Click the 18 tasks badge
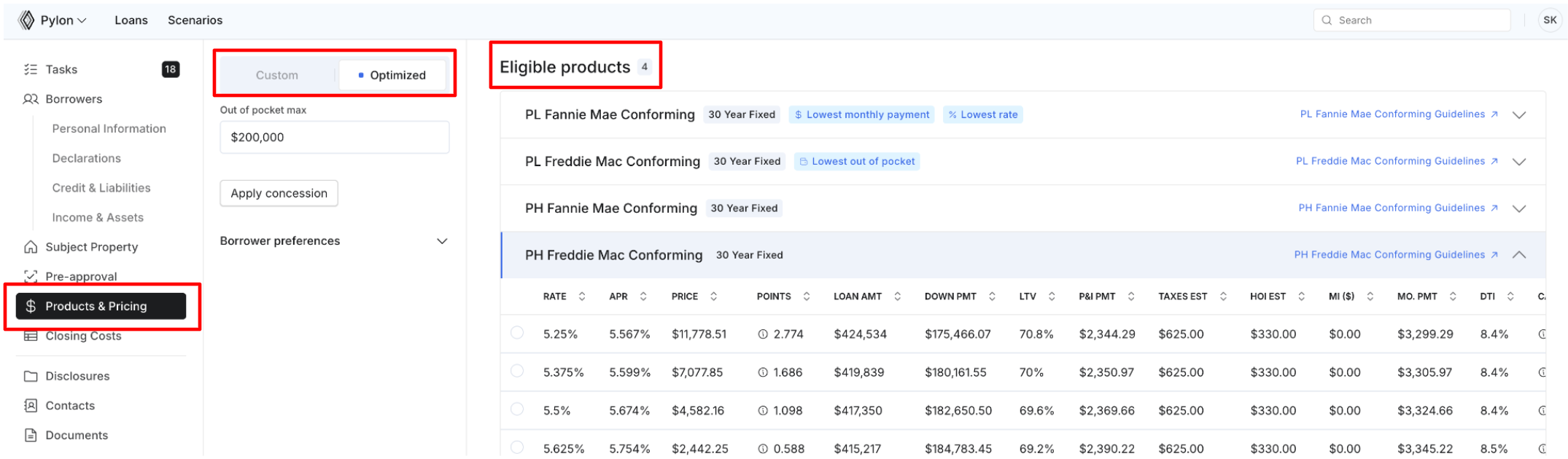1568x459 pixels. [171, 69]
